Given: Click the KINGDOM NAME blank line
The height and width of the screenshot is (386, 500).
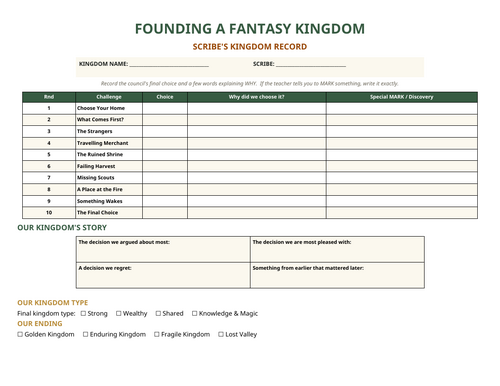Looking at the screenshot, I should (169, 64).
